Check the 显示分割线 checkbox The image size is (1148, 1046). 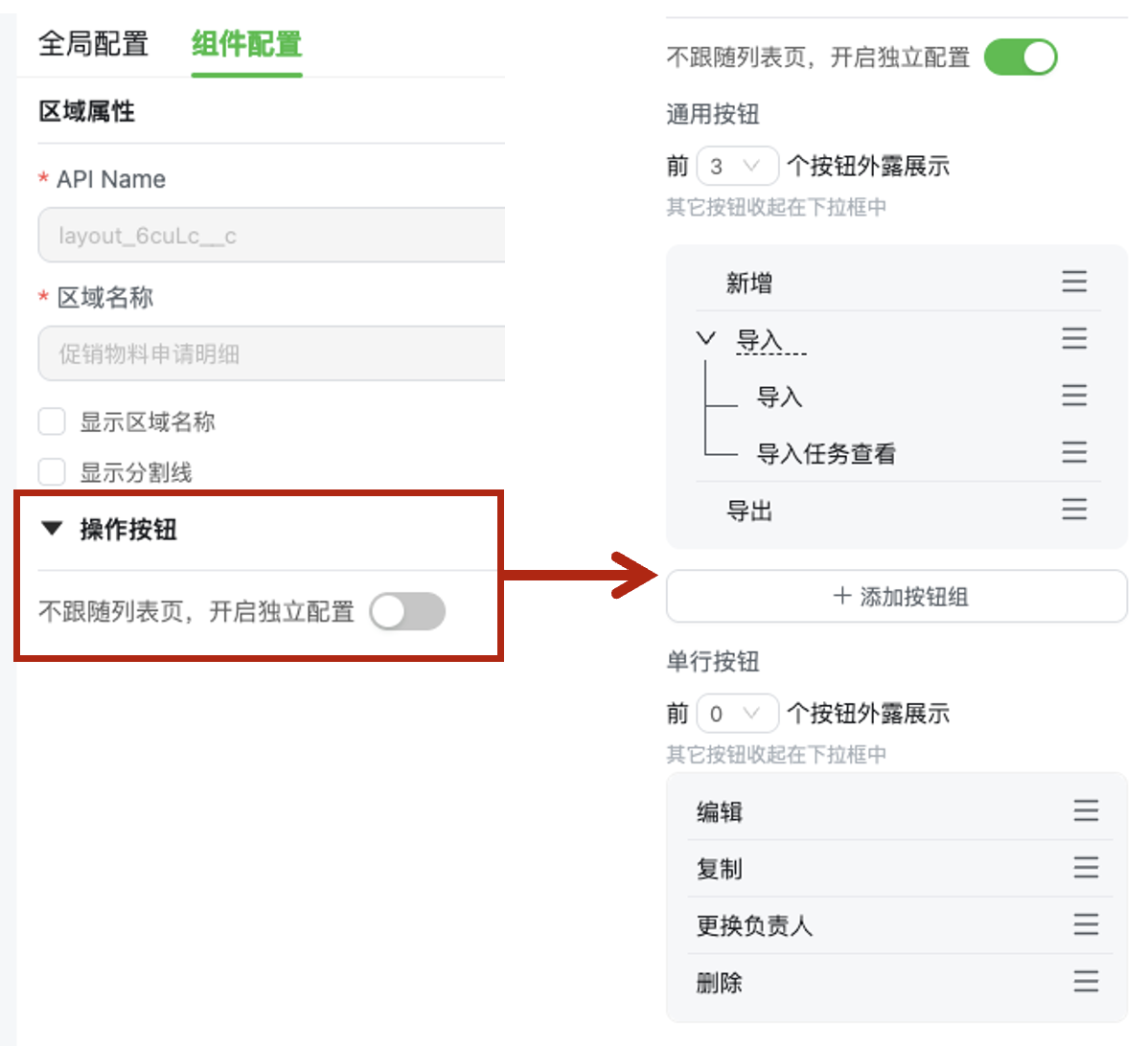tap(51, 472)
